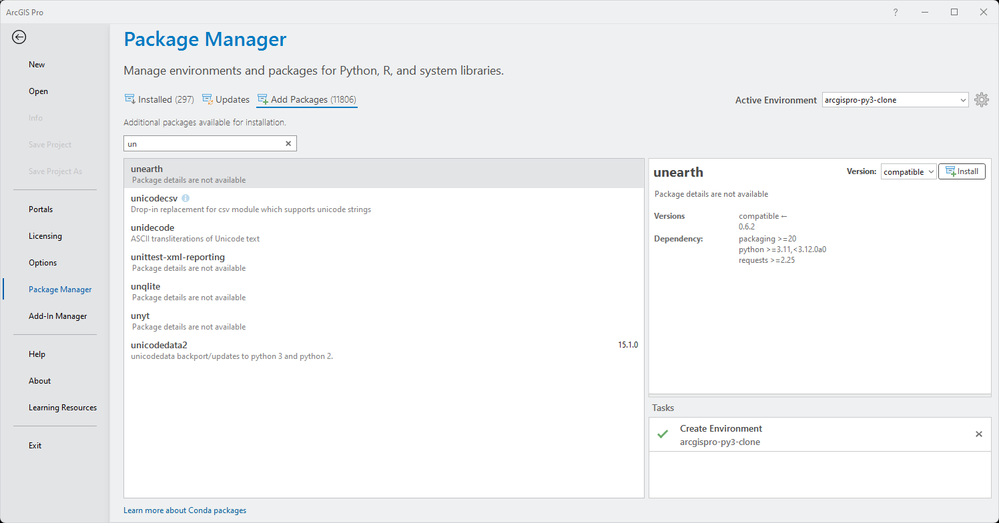The image size is (999, 523).
Task: Click the compatible version entry in Versions
Action: click(x=763, y=216)
